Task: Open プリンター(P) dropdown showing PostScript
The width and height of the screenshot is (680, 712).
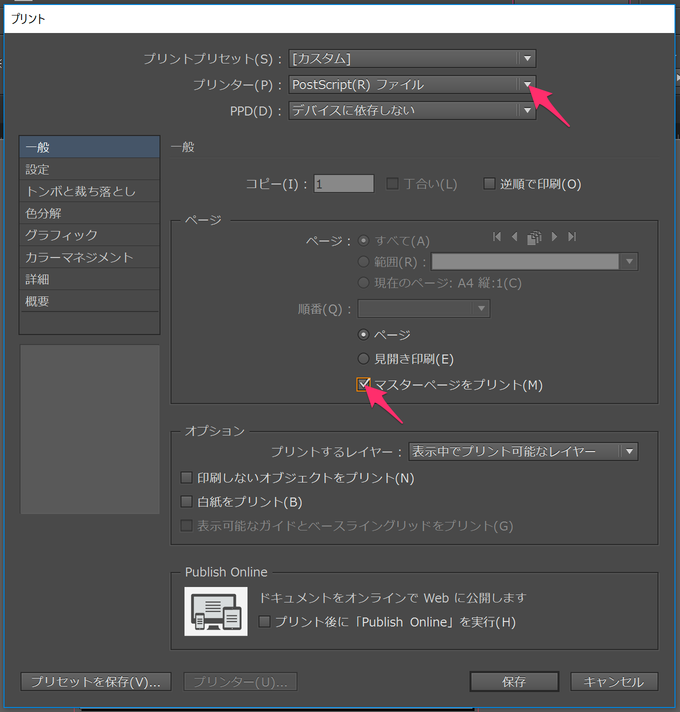Action: click(412, 84)
